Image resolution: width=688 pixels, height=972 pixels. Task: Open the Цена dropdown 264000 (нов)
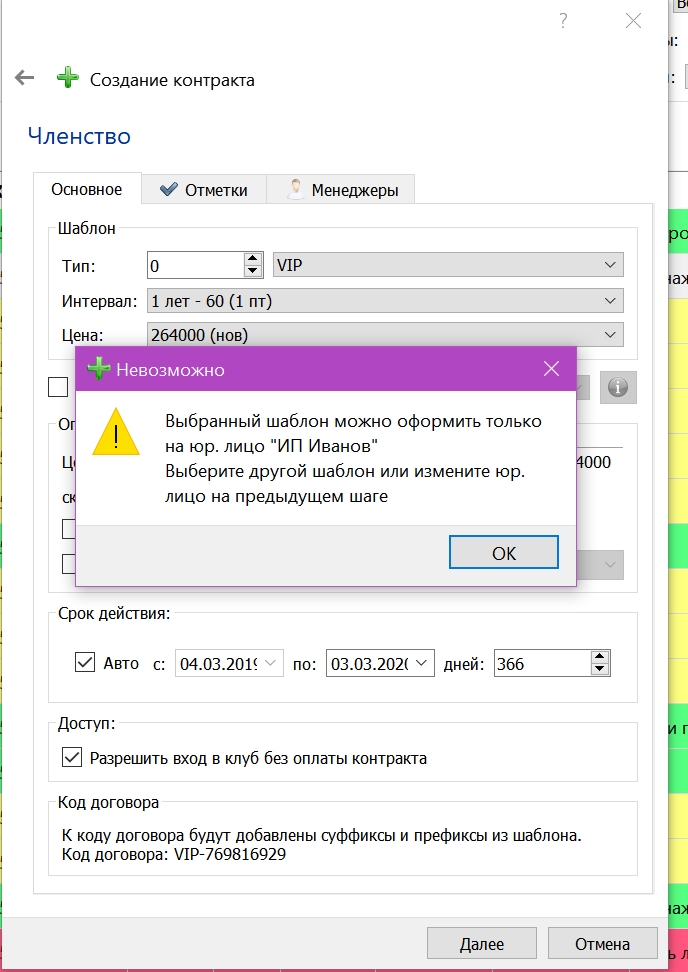[385, 335]
